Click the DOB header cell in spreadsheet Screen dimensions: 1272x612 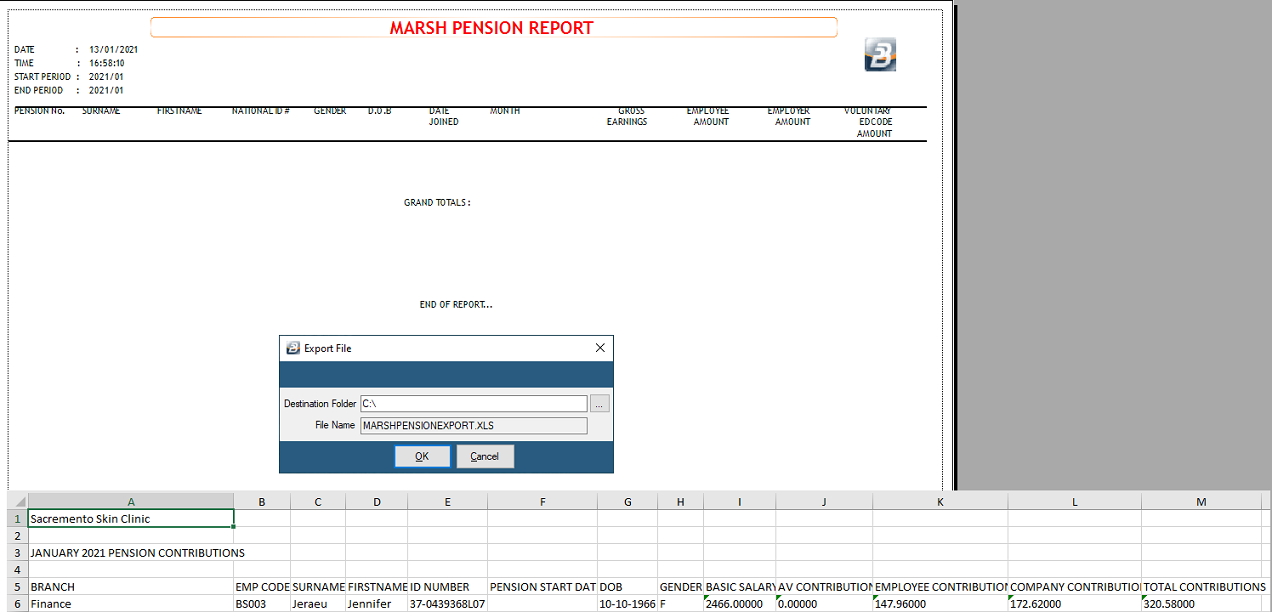tap(628, 587)
